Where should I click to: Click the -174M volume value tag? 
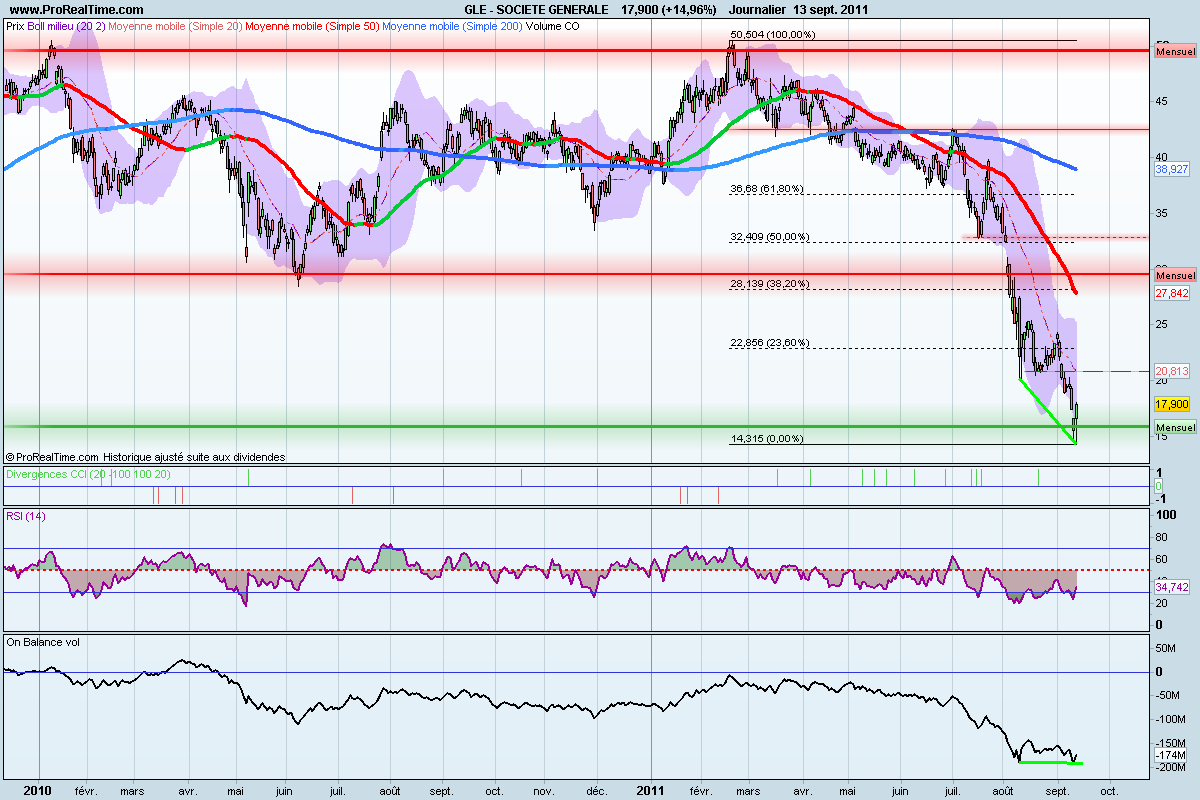[1170, 755]
